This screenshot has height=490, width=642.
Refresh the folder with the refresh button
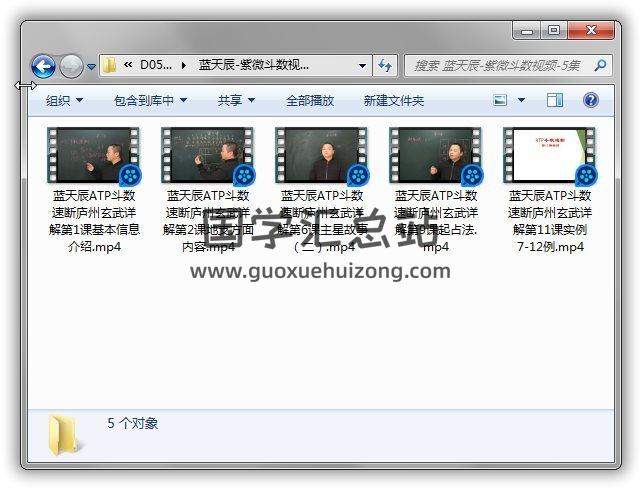pyautogui.click(x=385, y=65)
